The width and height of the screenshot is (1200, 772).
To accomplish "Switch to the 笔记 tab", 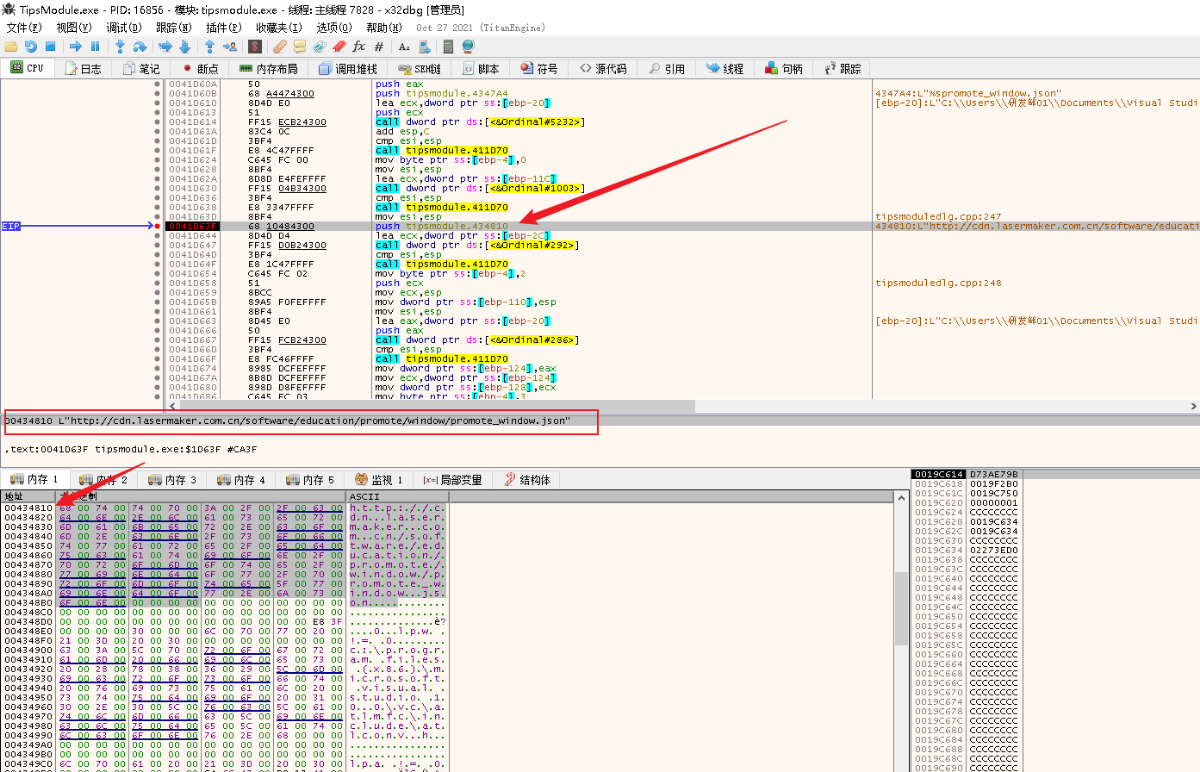I will pos(141,68).
